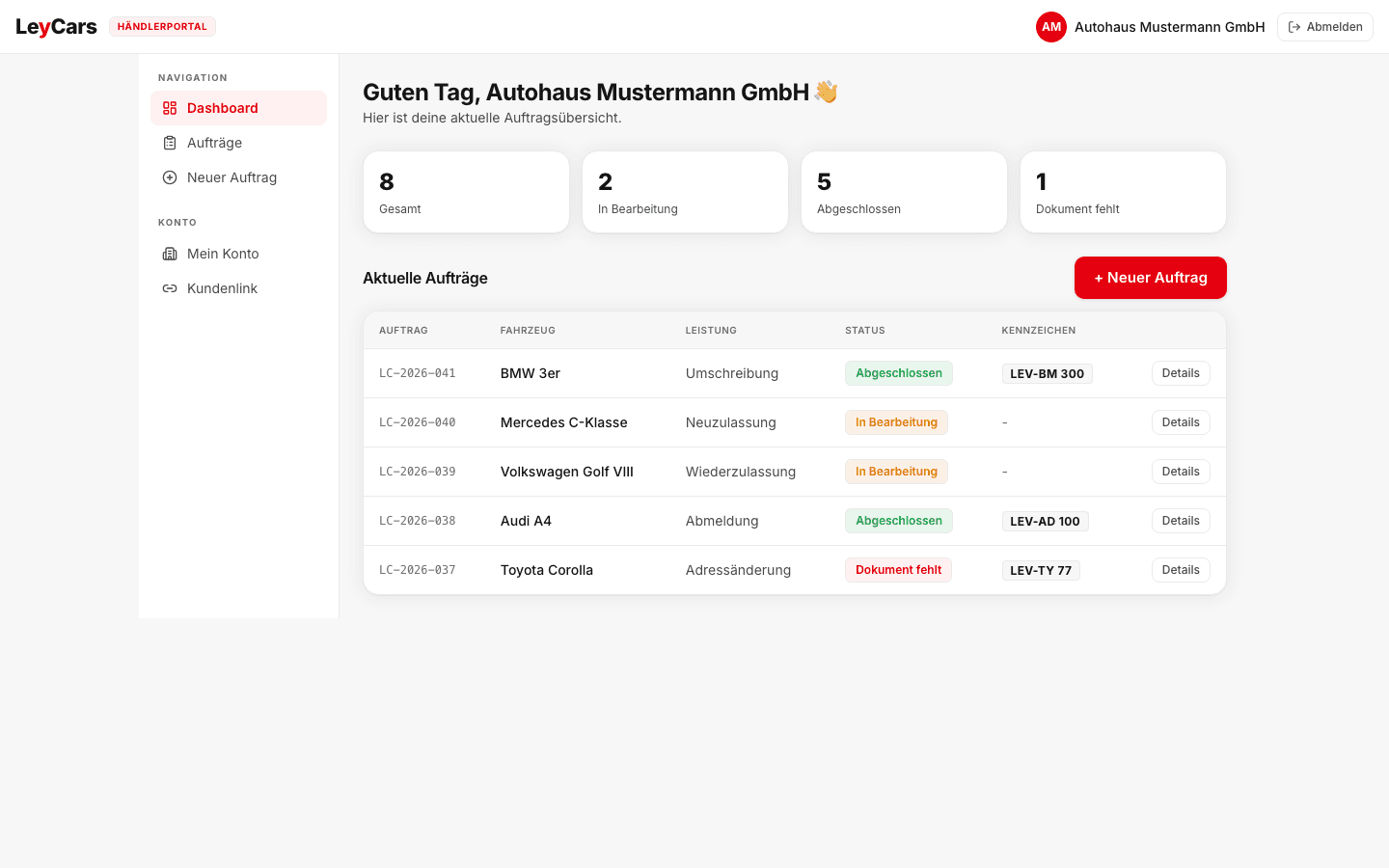
Task: Click the In Bearbeitung badge for Volkswagen Golf
Action: [x=896, y=472]
